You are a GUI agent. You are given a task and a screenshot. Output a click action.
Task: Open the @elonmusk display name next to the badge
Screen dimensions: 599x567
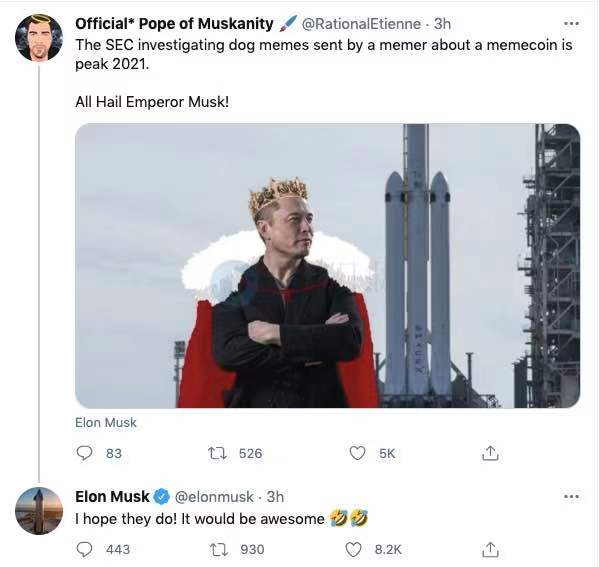(112, 497)
